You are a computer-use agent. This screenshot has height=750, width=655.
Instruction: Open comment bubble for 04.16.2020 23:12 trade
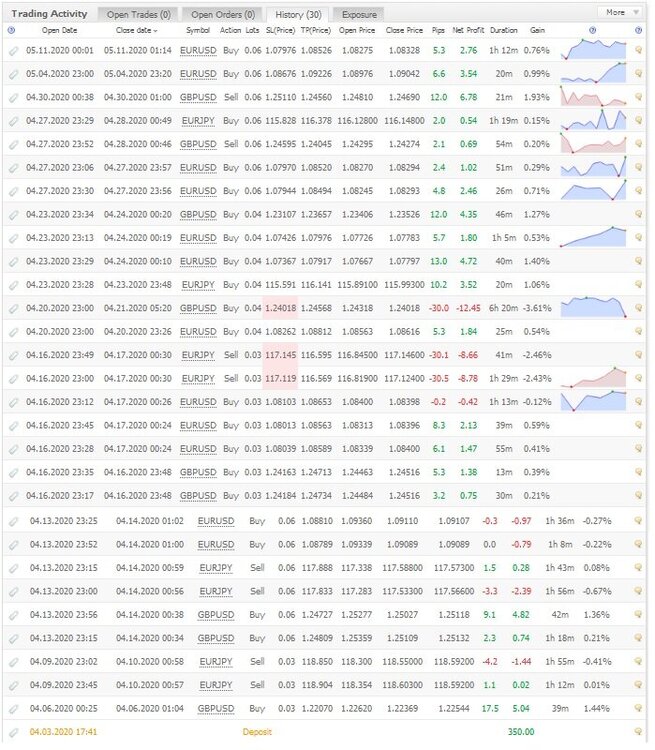638,401
